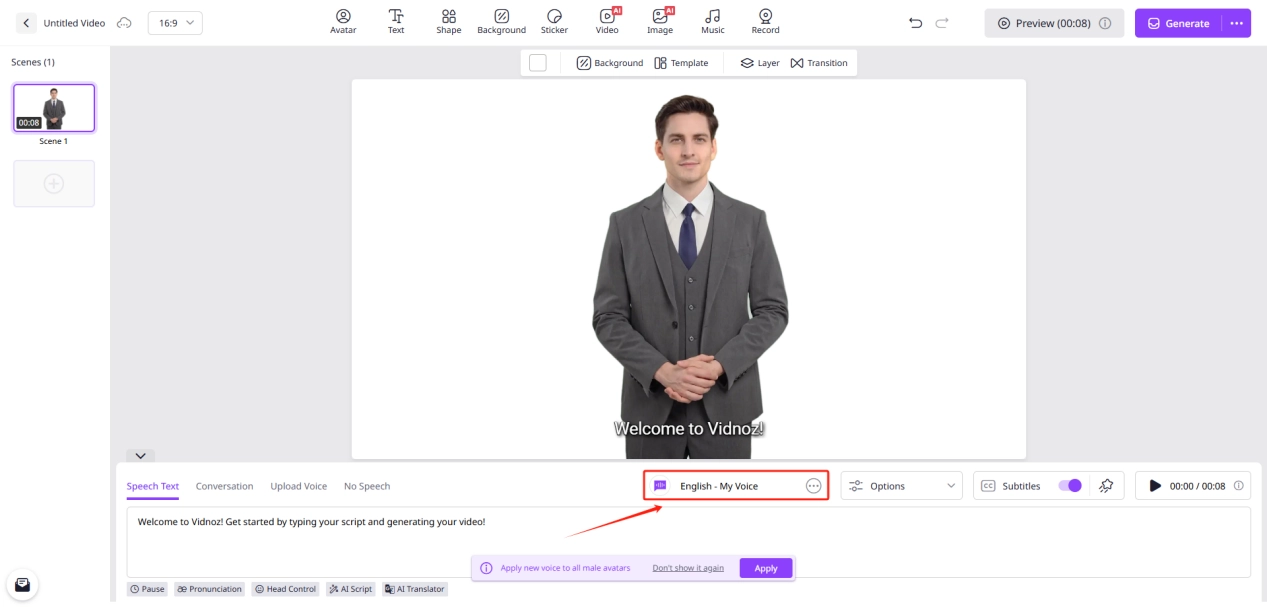Screen dimensions: 1267x607
Task: Select the Scene 1 thumbnail
Action: point(54,108)
